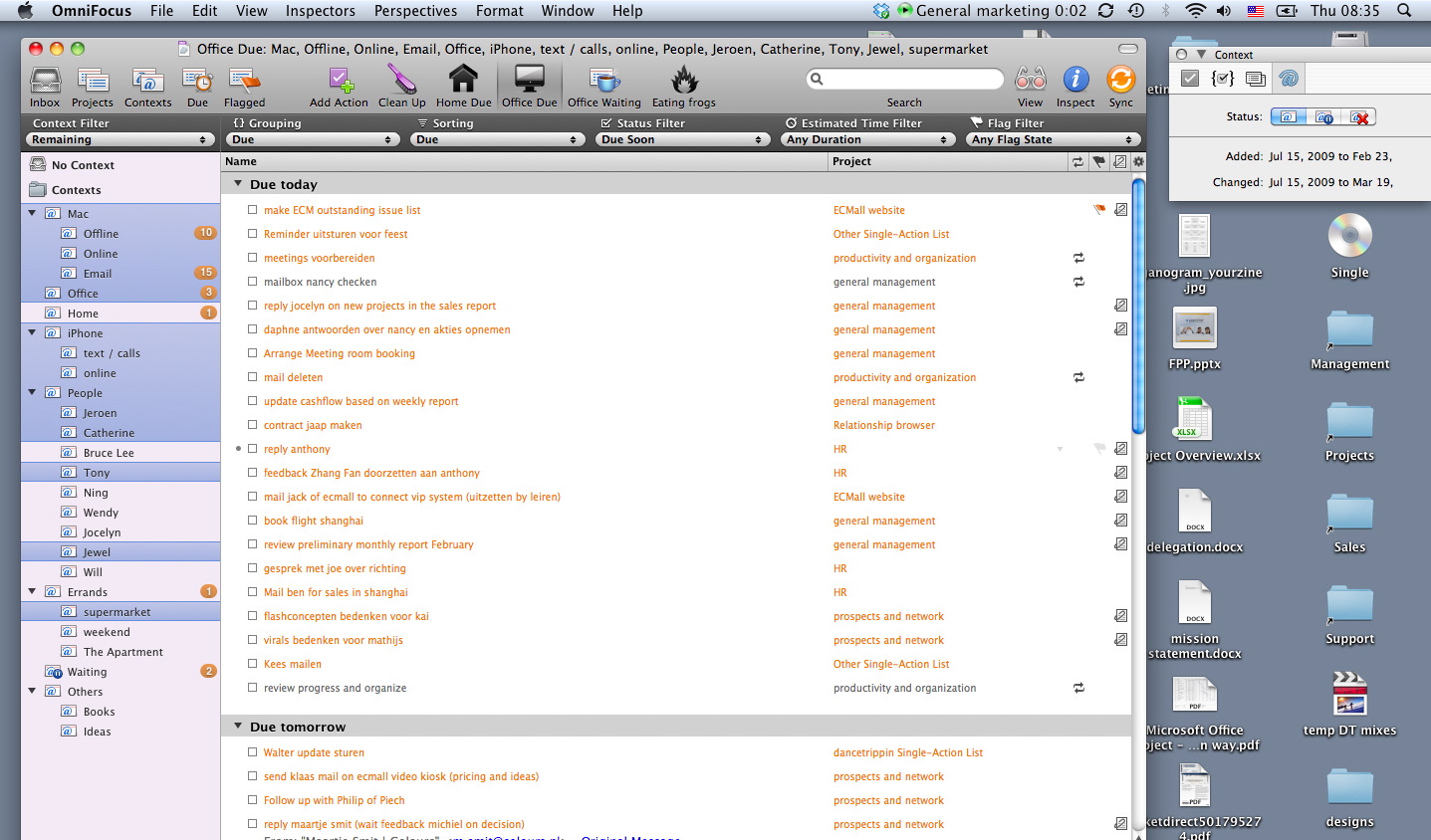Select No Context in sidebar
This screenshot has height=840, width=1431.
(120, 165)
